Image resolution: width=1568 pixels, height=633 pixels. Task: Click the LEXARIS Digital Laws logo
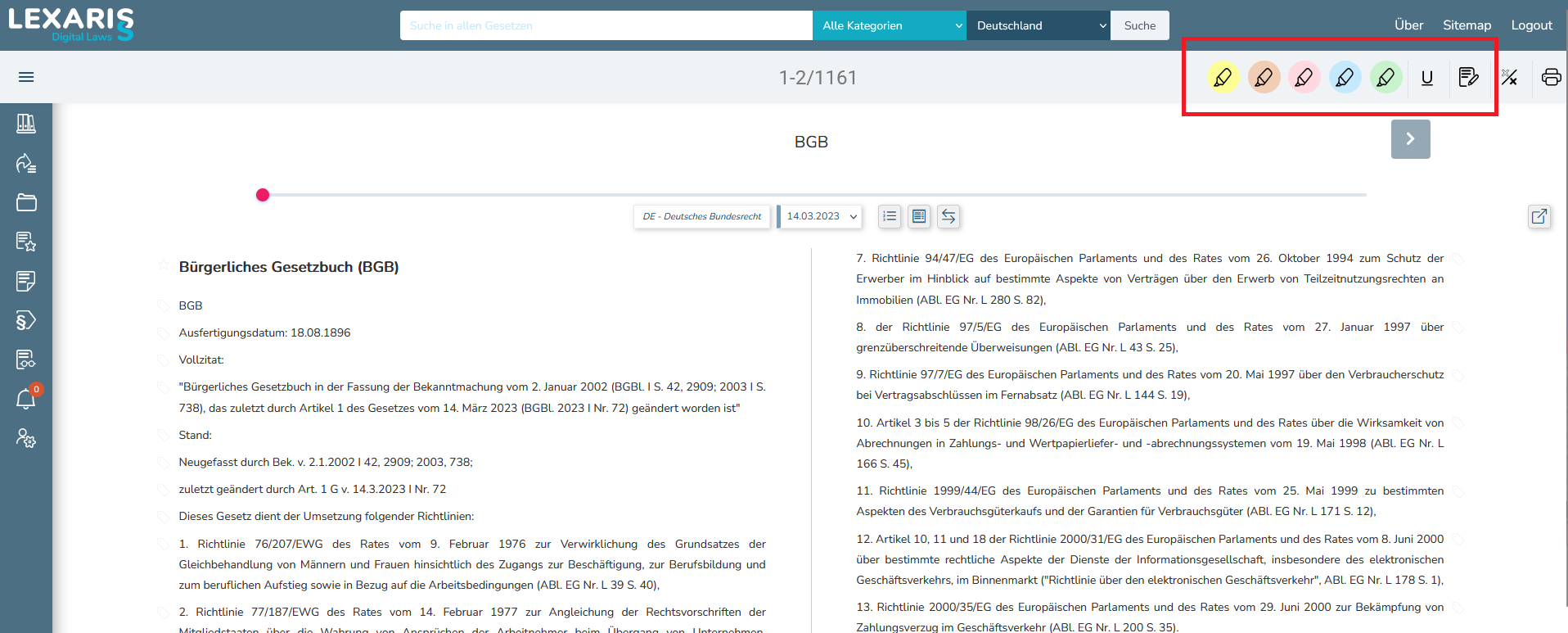[x=71, y=25]
